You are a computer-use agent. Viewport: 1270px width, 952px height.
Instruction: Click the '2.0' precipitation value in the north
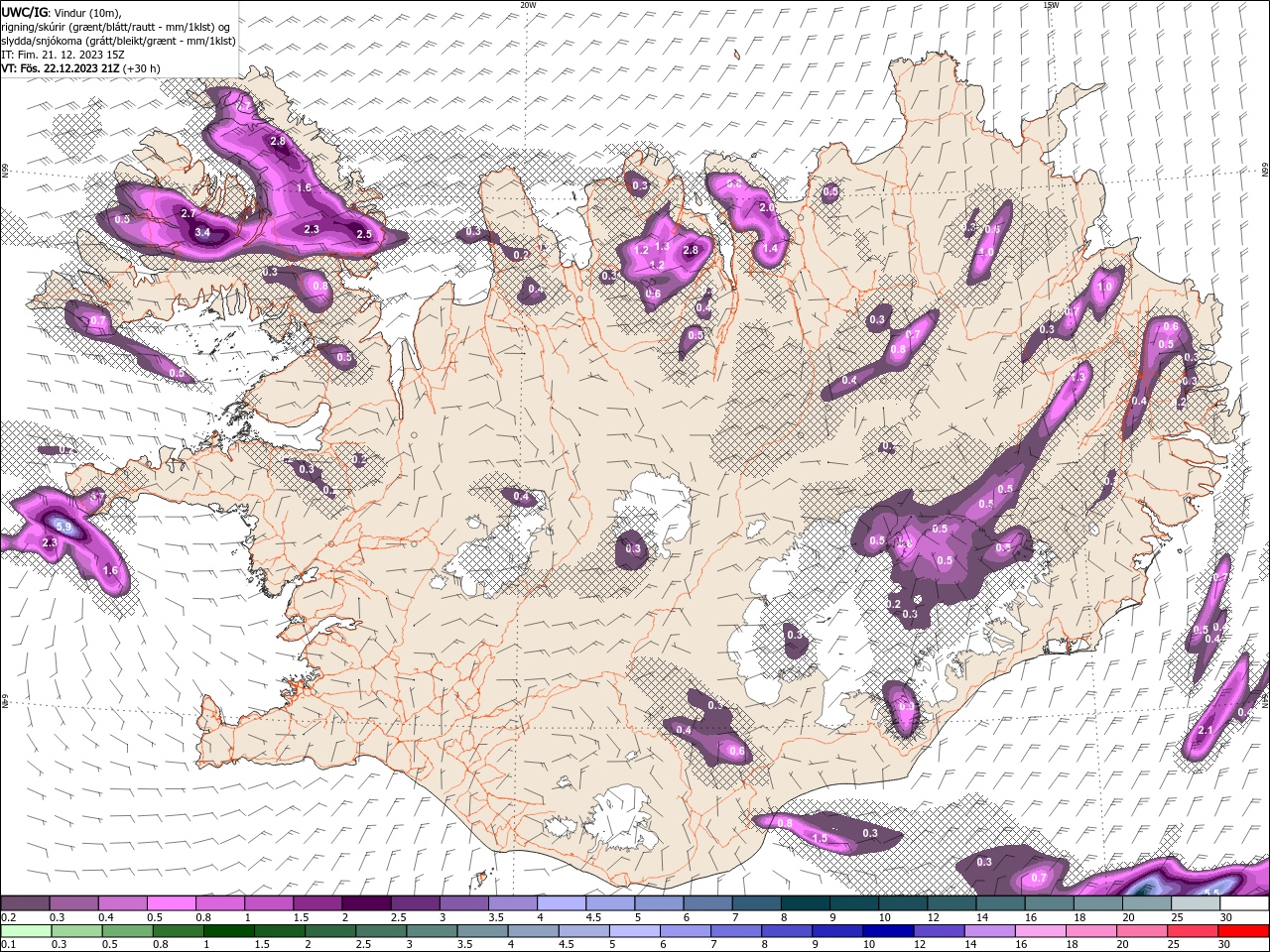766,207
